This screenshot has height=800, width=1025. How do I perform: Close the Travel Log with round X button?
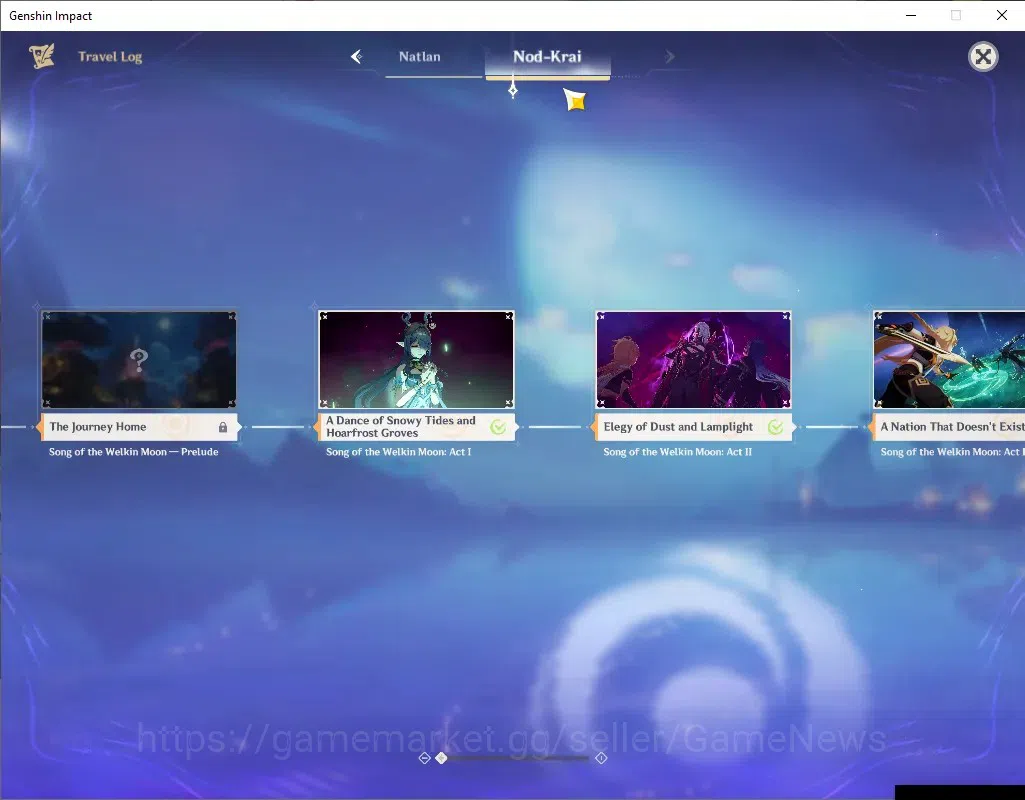click(983, 57)
